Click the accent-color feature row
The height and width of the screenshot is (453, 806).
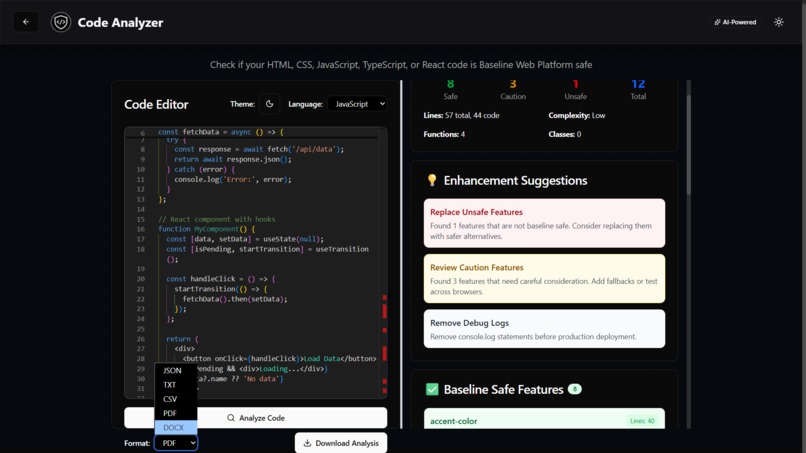(544, 419)
